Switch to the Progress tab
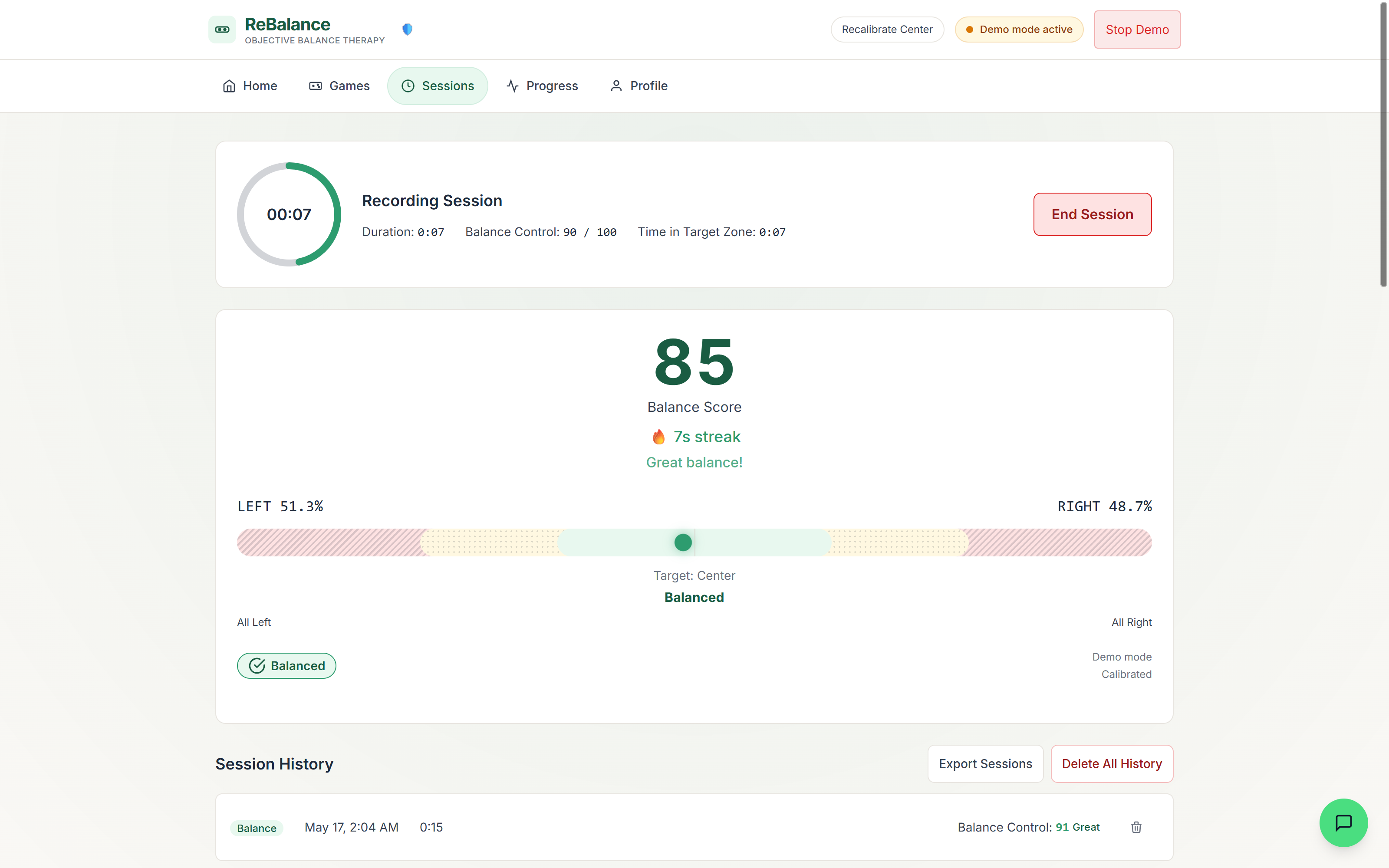The height and width of the screenshot is (868, 1389). point(542,86)
